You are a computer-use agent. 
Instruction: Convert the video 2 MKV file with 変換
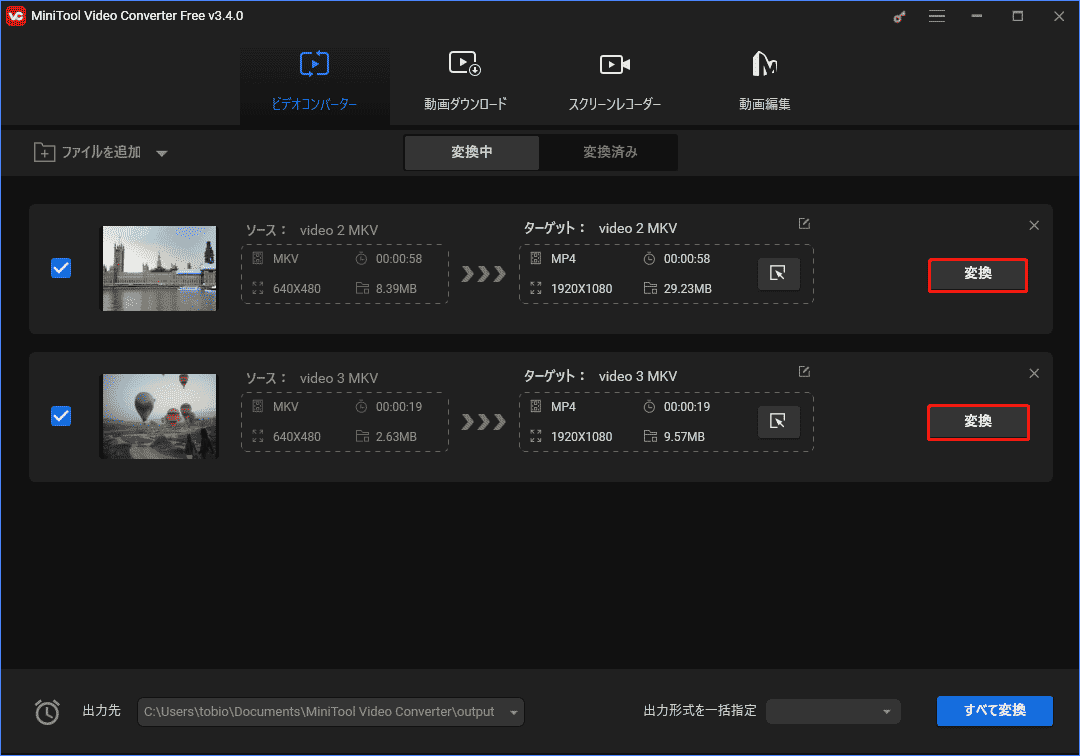pyautogui.click(x=977, y=275)
